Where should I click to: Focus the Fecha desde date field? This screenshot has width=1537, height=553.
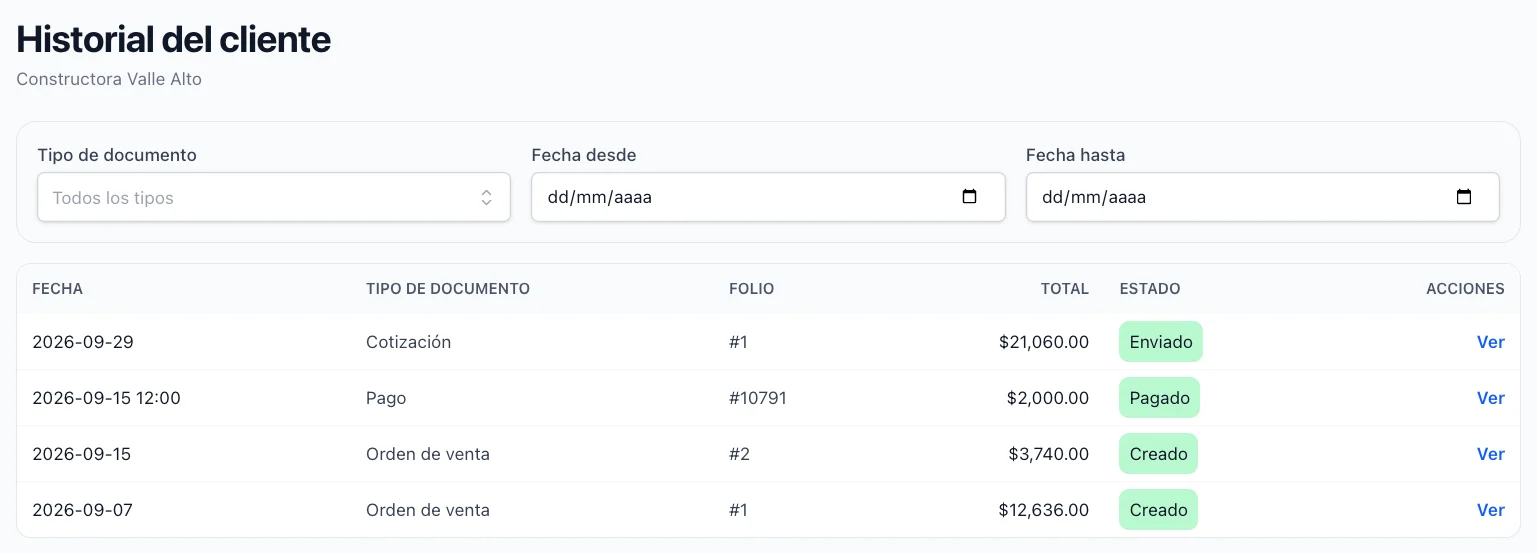768,197
